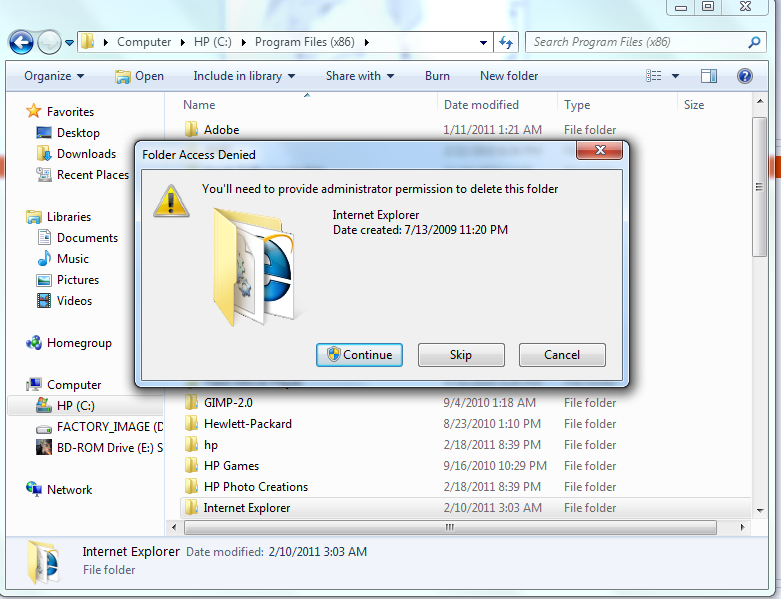Close the Folder Access Denied dialog
The height and width of the screenshot is (599, 781).
(599, 150)
